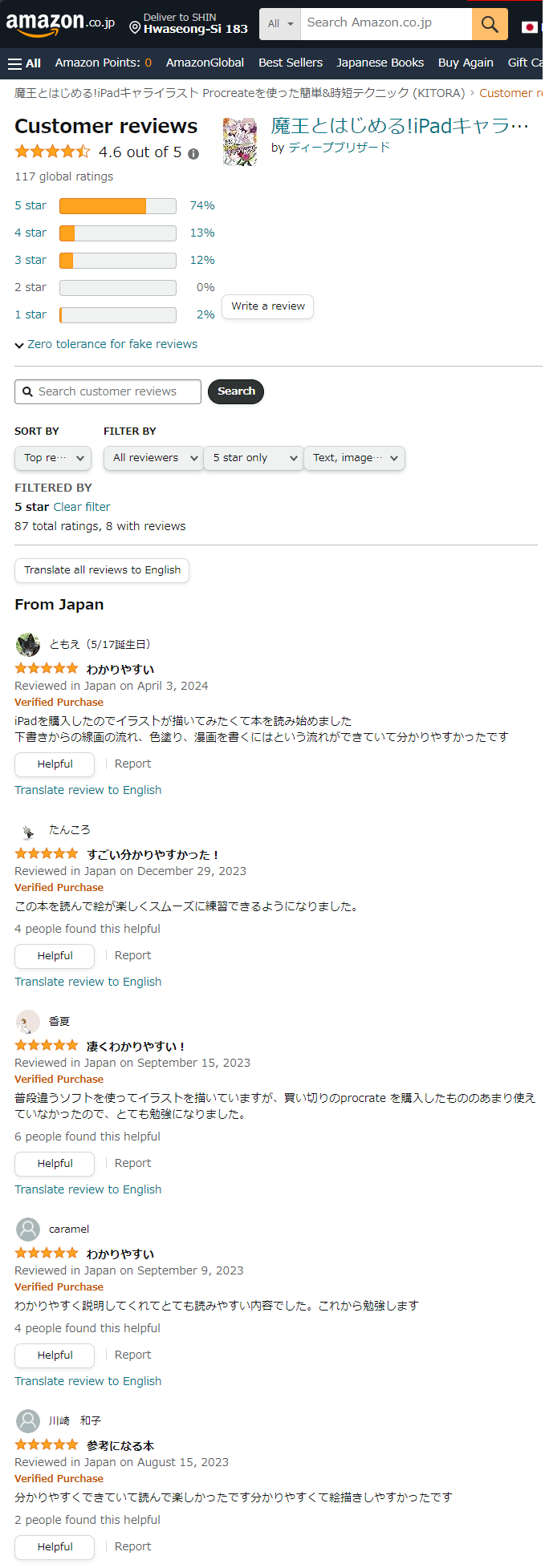
Task: Click the Deliver to location pin icon
Action: 135,26
